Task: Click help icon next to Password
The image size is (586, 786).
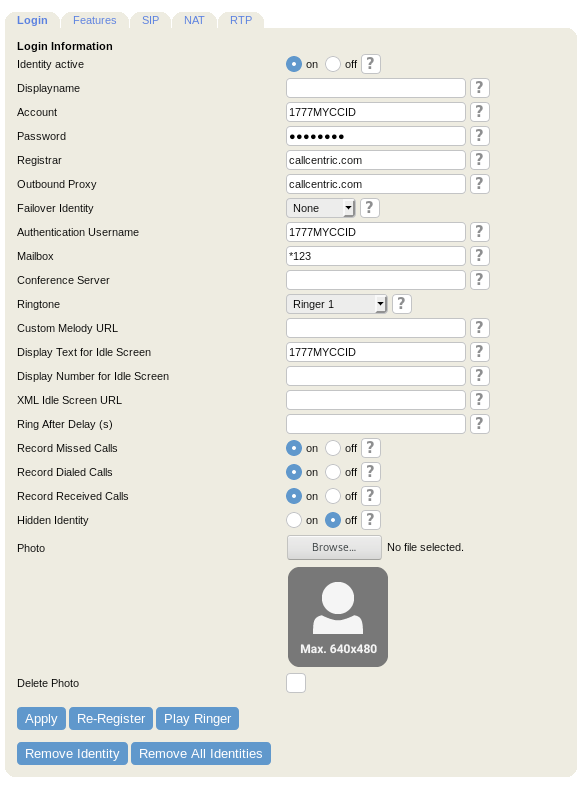Action: tap(479, 136)
